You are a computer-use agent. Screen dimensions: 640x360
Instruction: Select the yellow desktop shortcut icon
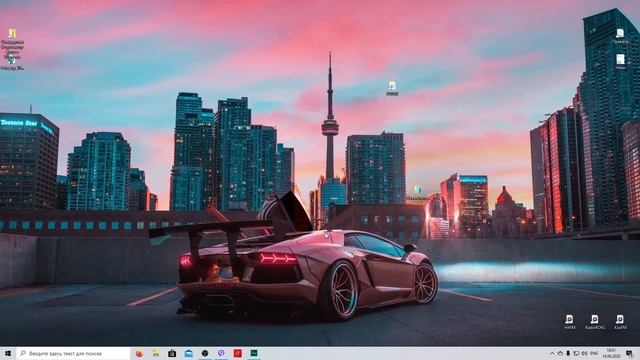(12, 33)
